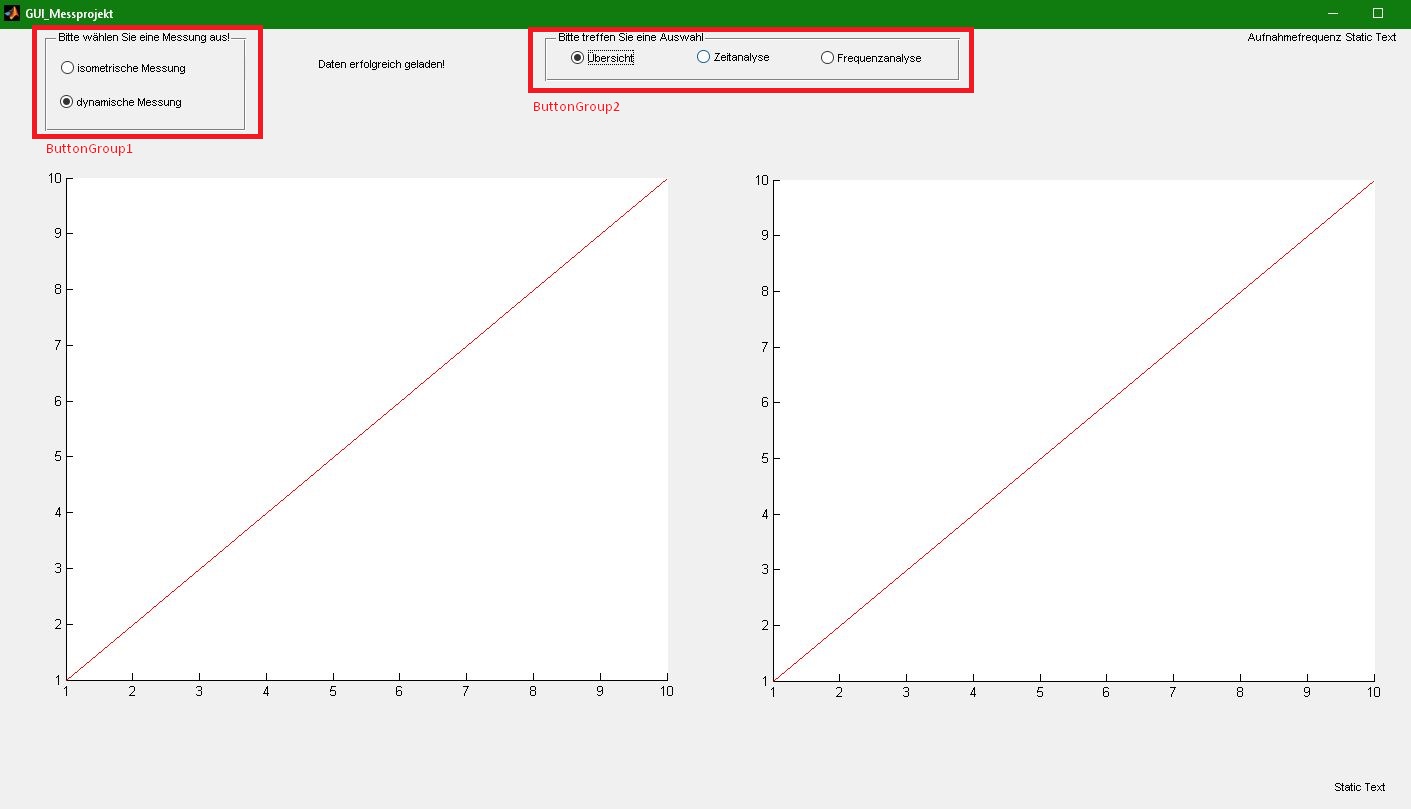Click the red ButtonGroup2 label
The image size is (1411, 809).
pos(576,107)
